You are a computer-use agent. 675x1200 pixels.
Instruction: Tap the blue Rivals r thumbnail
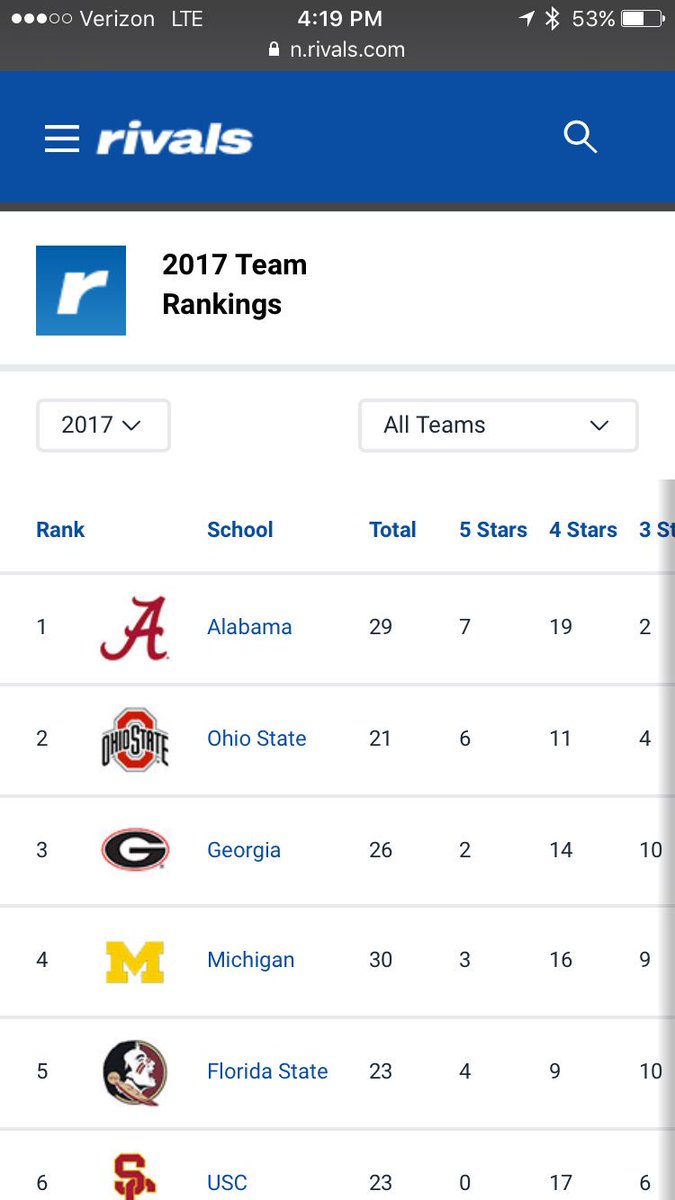click(81, 290)
